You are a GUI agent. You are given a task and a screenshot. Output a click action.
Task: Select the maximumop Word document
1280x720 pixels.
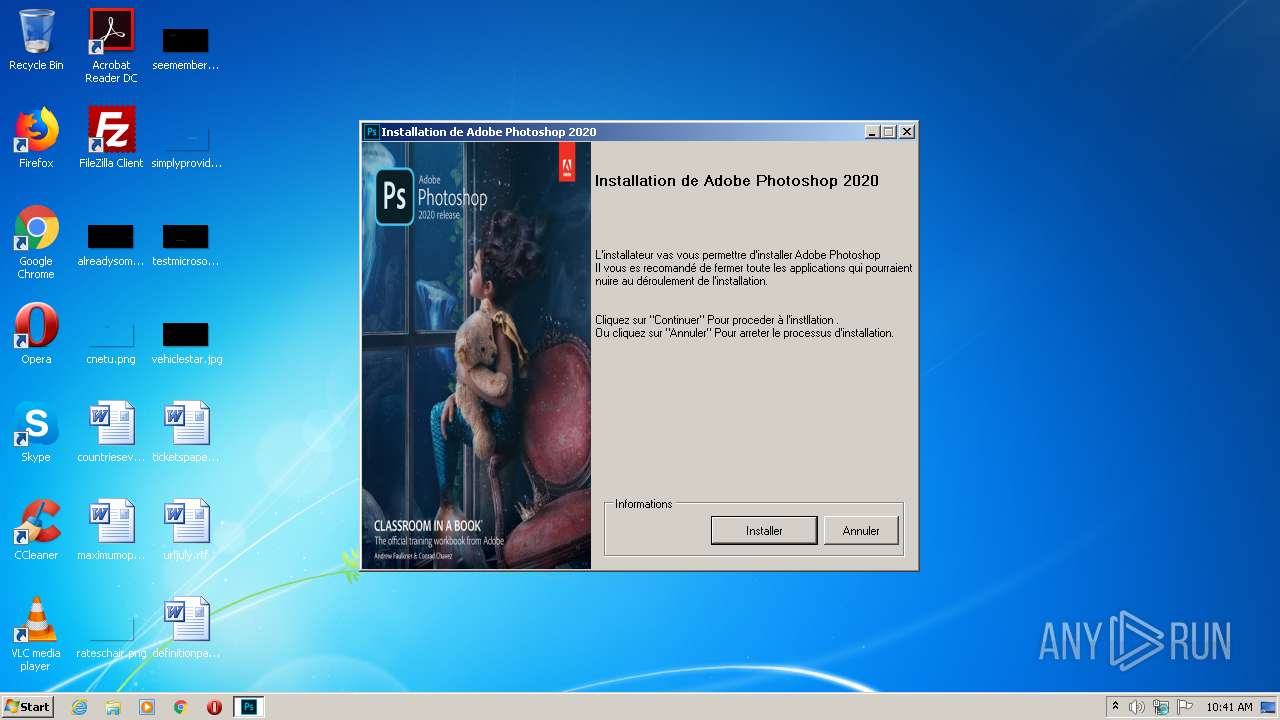pos(111,530)
